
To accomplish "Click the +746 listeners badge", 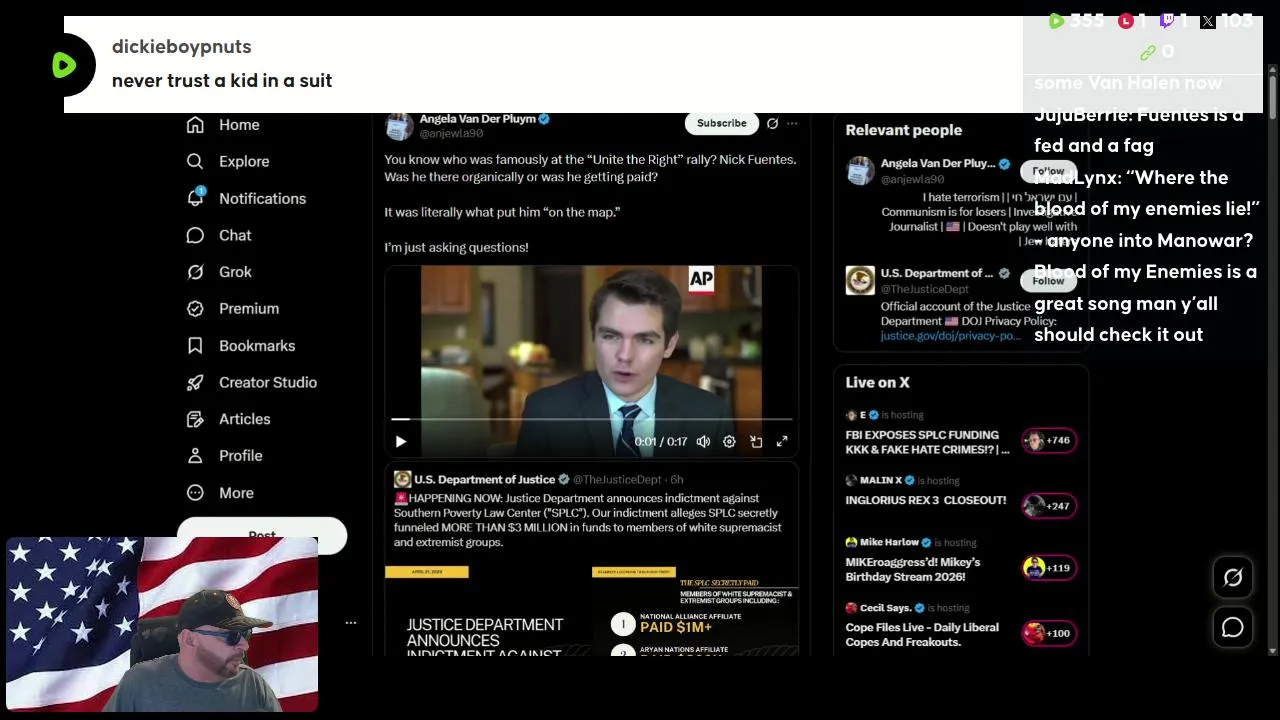I will point(1049,441).
